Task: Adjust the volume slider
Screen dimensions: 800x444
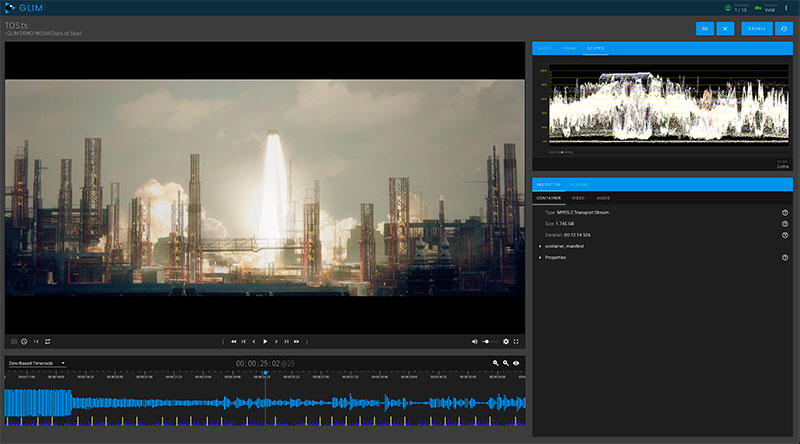Action: [x=489, y=341]
